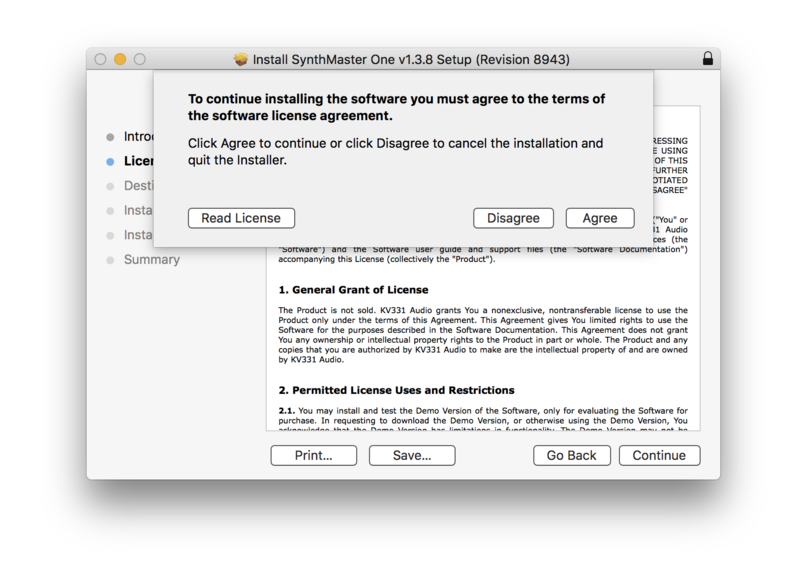This screenshot has height=580, width=800.
Task: Click the window title 'Install SynthMaster One v1.3.8 Setup'
Action: coord(411,60)
